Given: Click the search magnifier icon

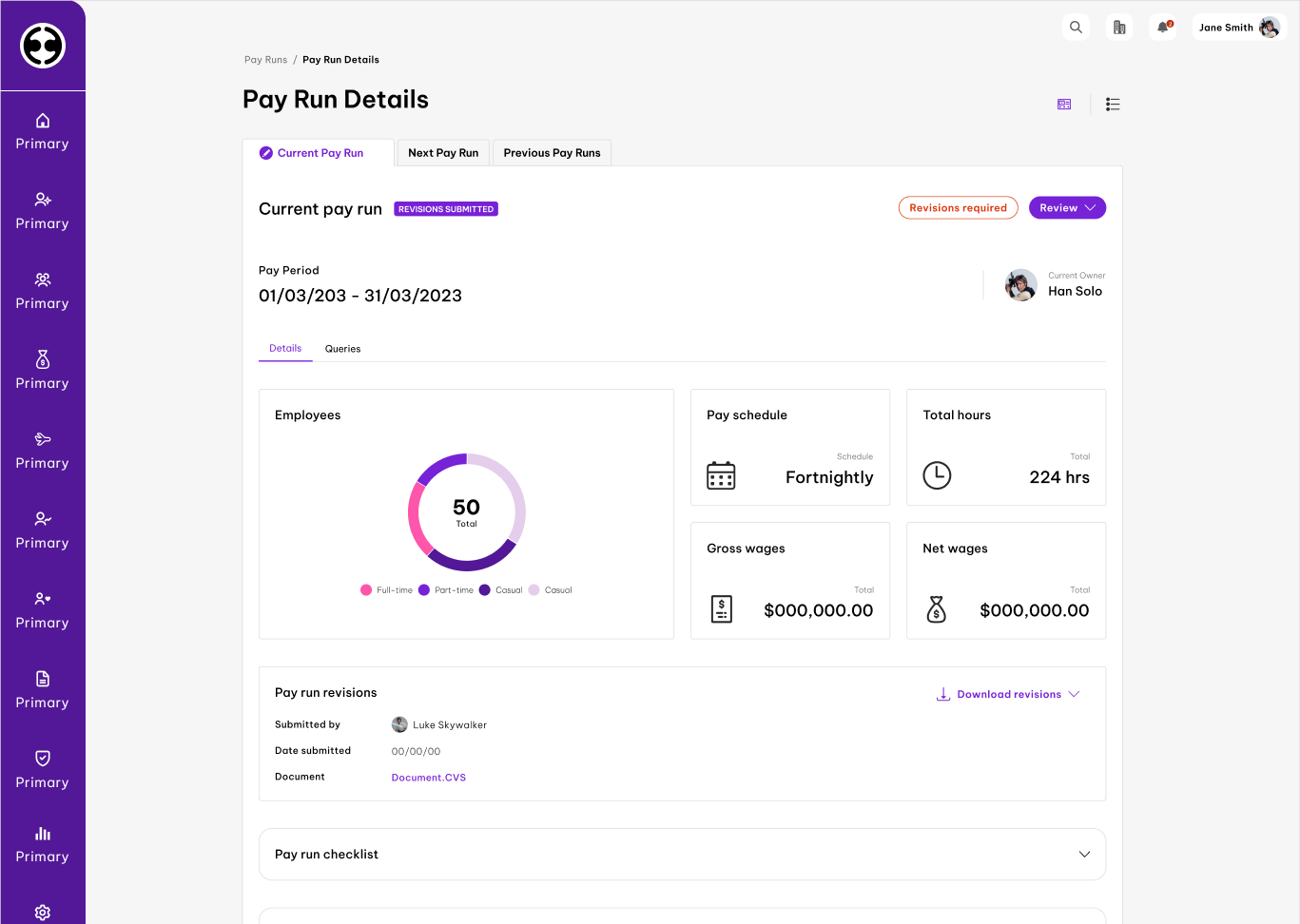Looking at the screenshot, I should click(x=1076, y=28).
